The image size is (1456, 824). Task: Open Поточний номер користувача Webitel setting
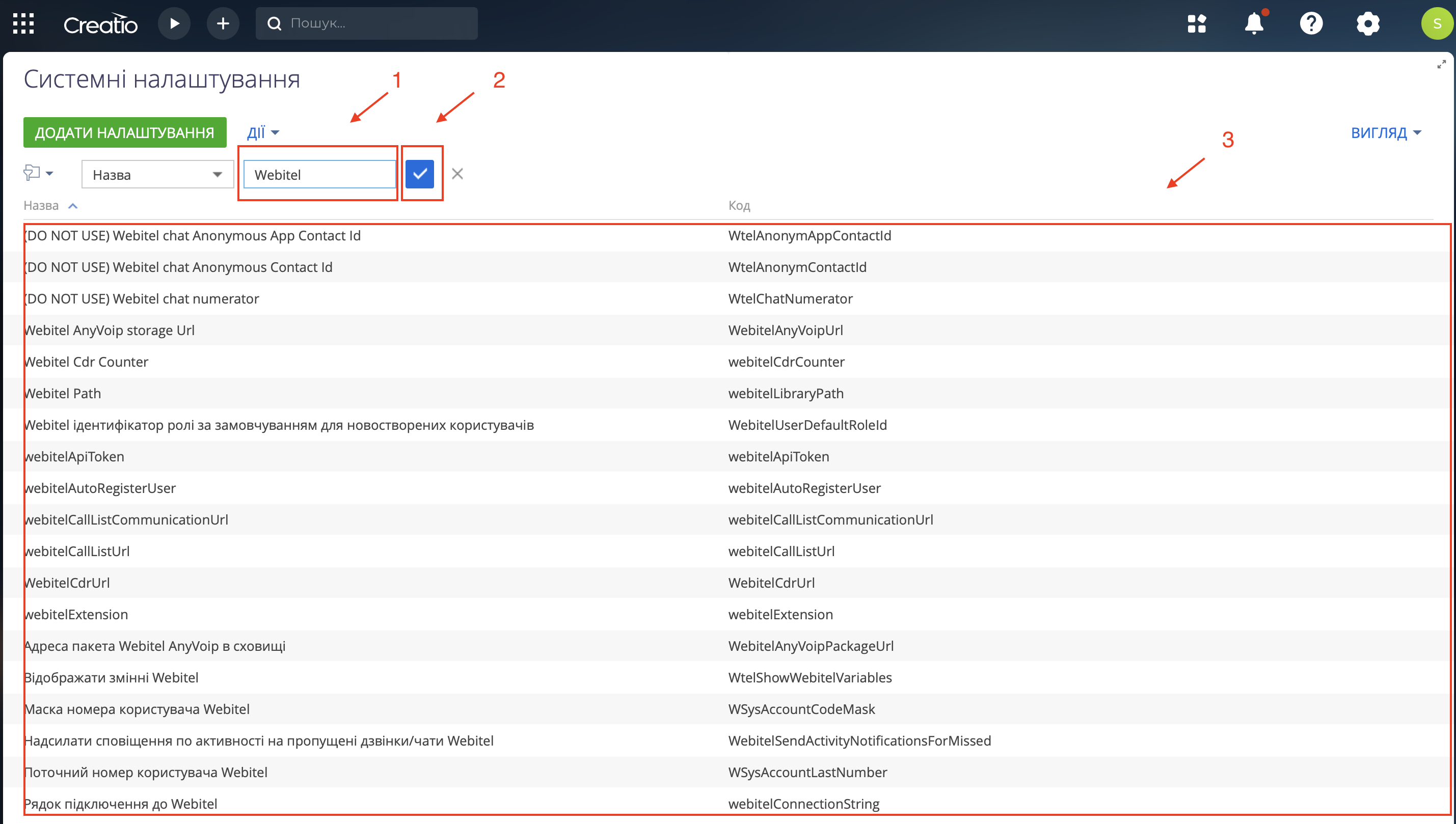click(146, 773)
